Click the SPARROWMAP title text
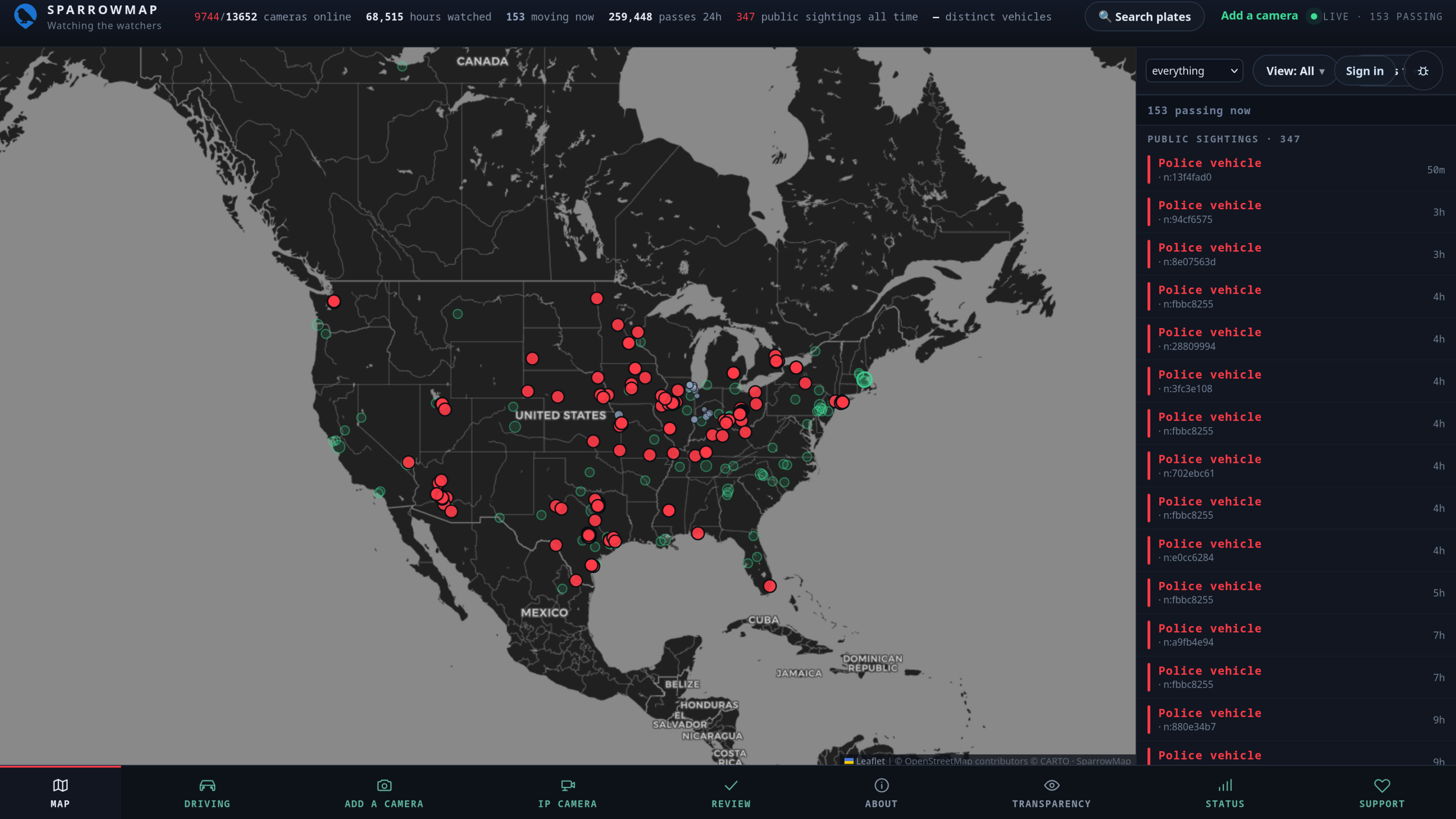 (x=103, y=10)
